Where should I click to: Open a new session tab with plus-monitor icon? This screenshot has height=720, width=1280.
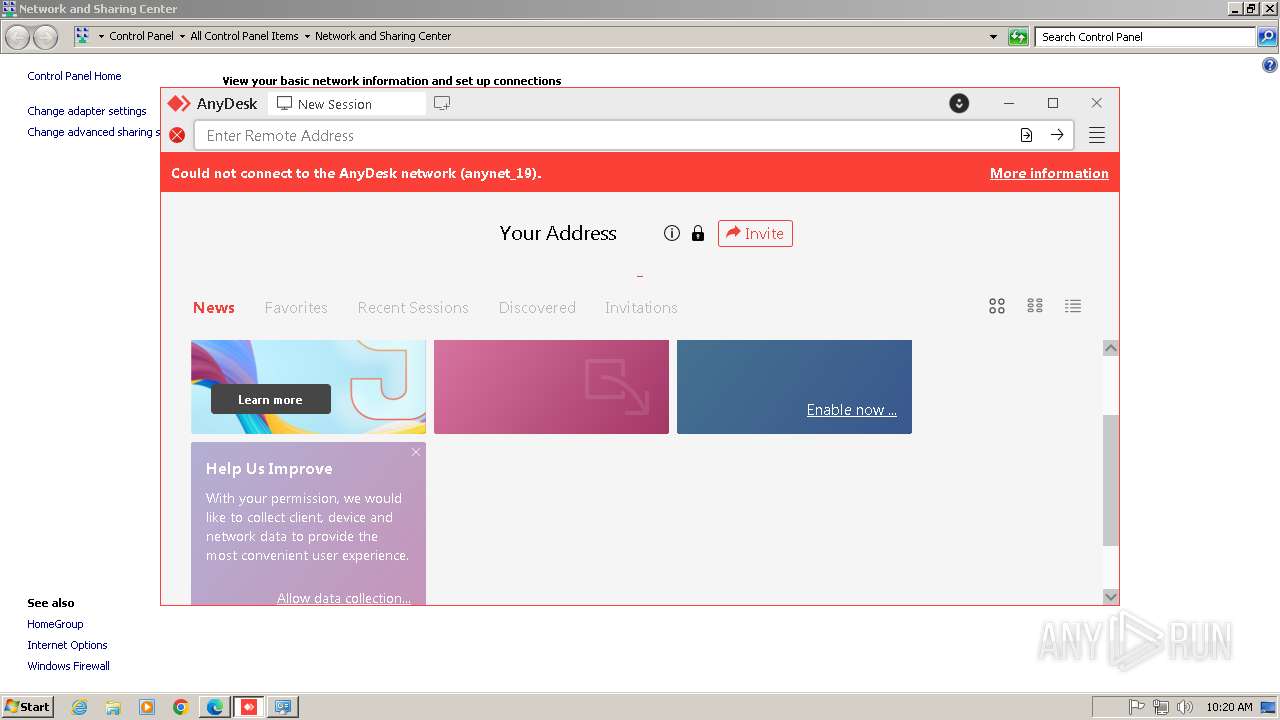[x=442, y=103]
